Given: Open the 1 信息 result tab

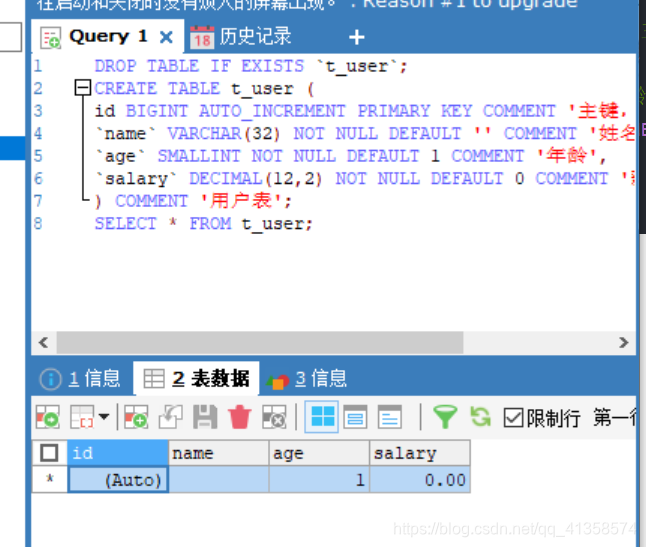Looking at the screenshot, I should pyautogui.click(x=82, y=379).
